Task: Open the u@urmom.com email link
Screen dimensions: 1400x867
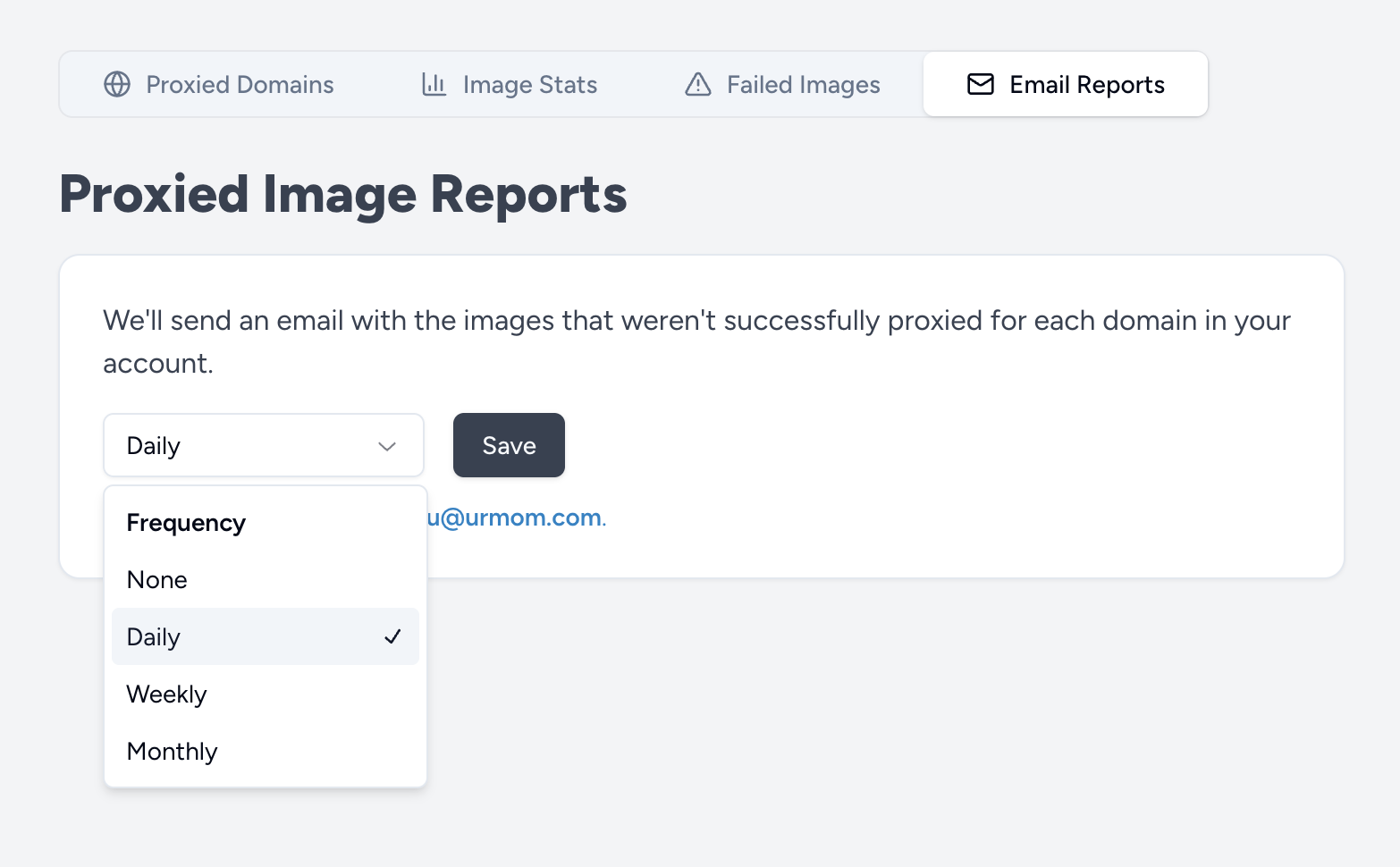Action: 515,518
